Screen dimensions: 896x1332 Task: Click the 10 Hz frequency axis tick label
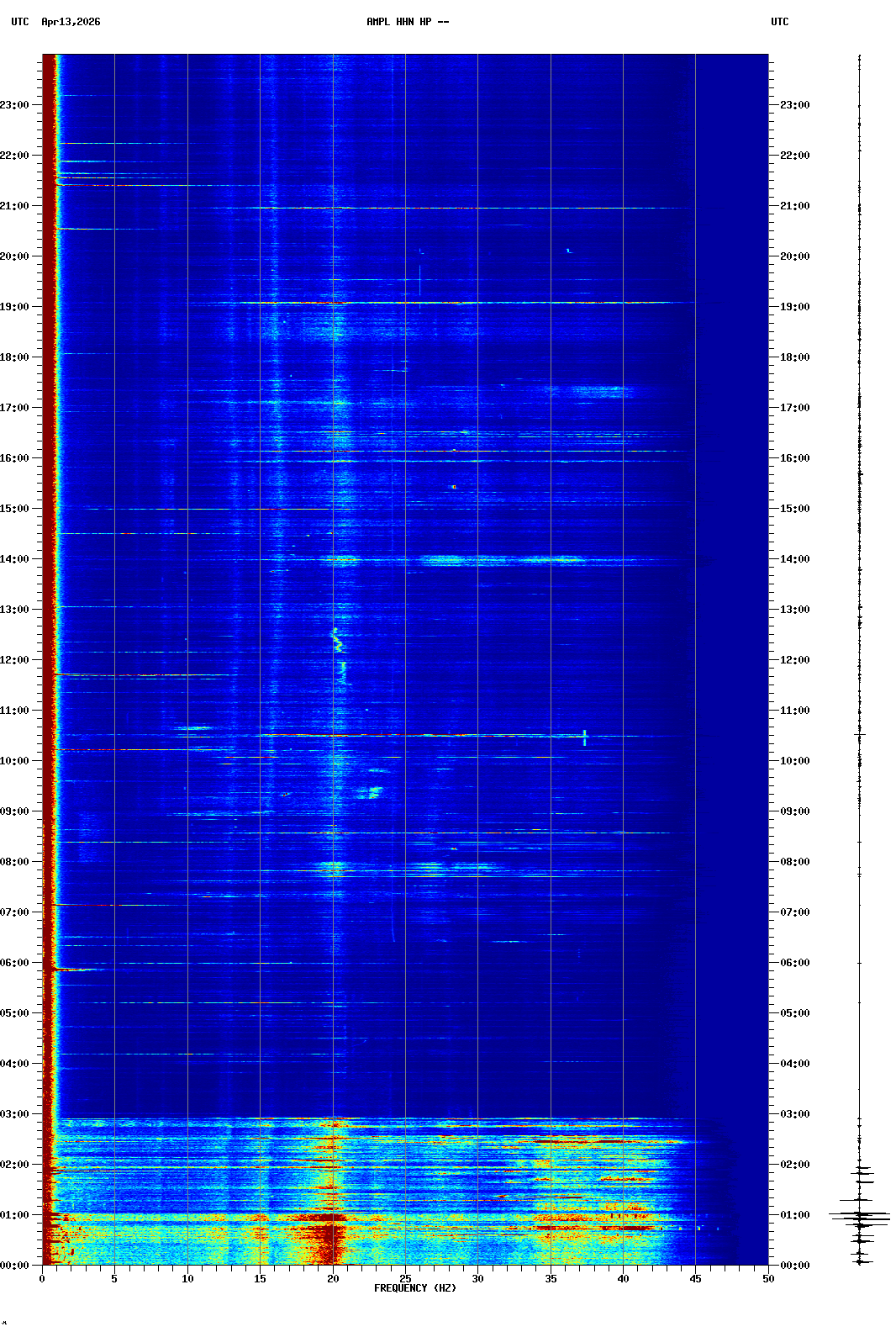187,1279
